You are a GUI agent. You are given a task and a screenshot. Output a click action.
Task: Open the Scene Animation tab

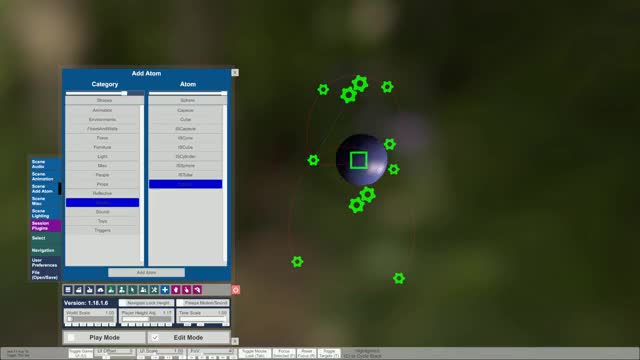(x=45, y=176)
